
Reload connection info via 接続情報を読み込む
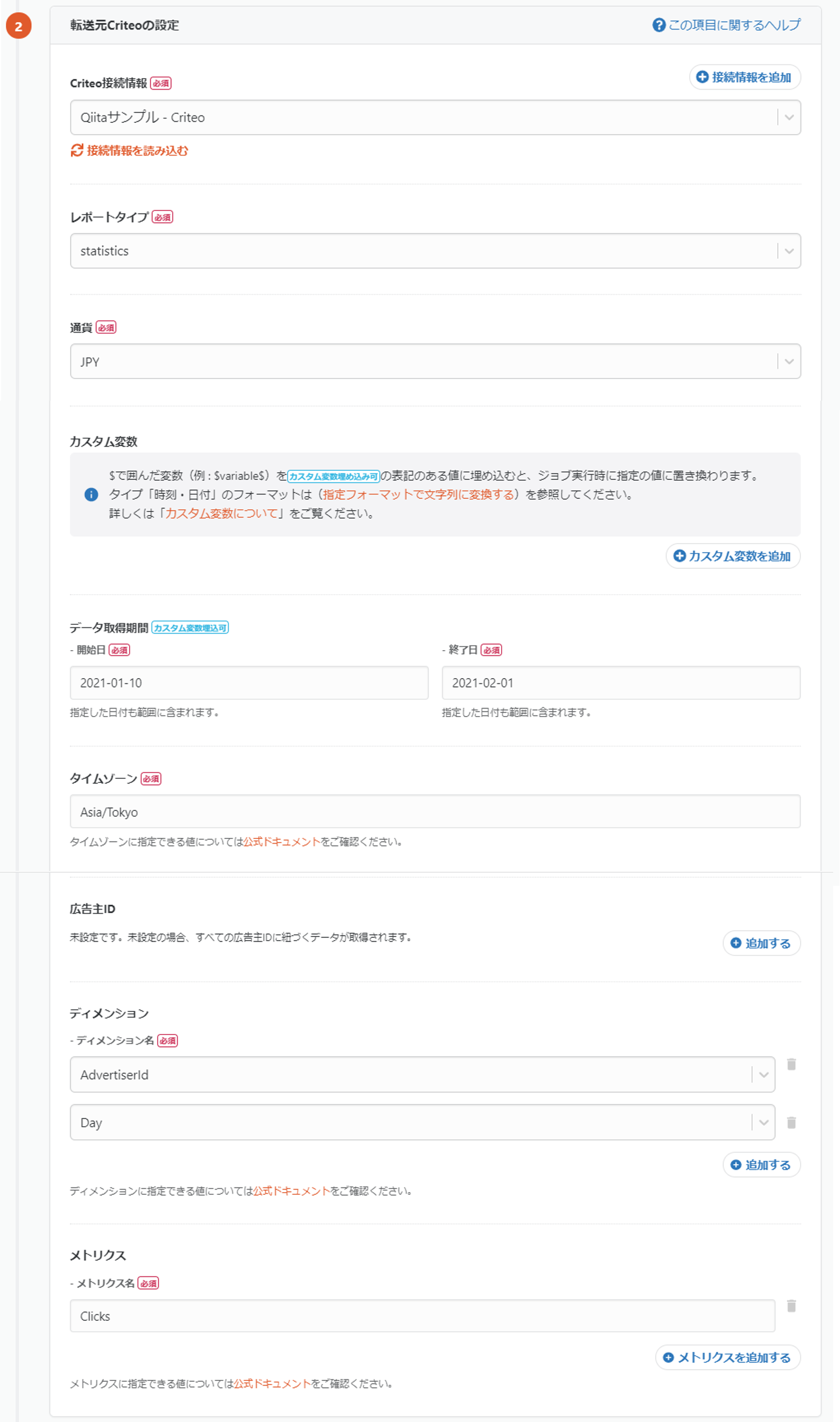tap(129, 150)
